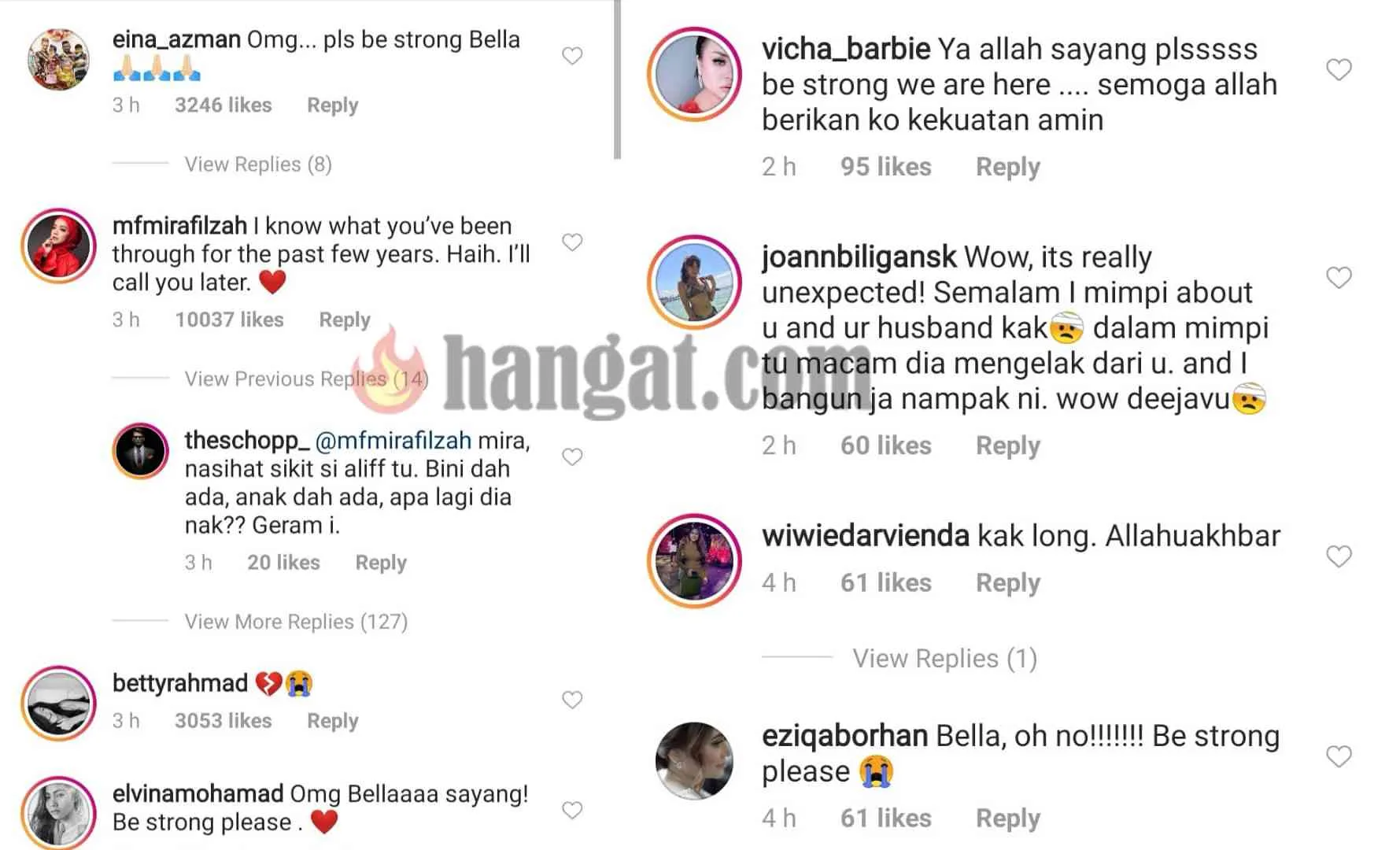Like wiwiedarvienda's comment heart

point(1339,556)
